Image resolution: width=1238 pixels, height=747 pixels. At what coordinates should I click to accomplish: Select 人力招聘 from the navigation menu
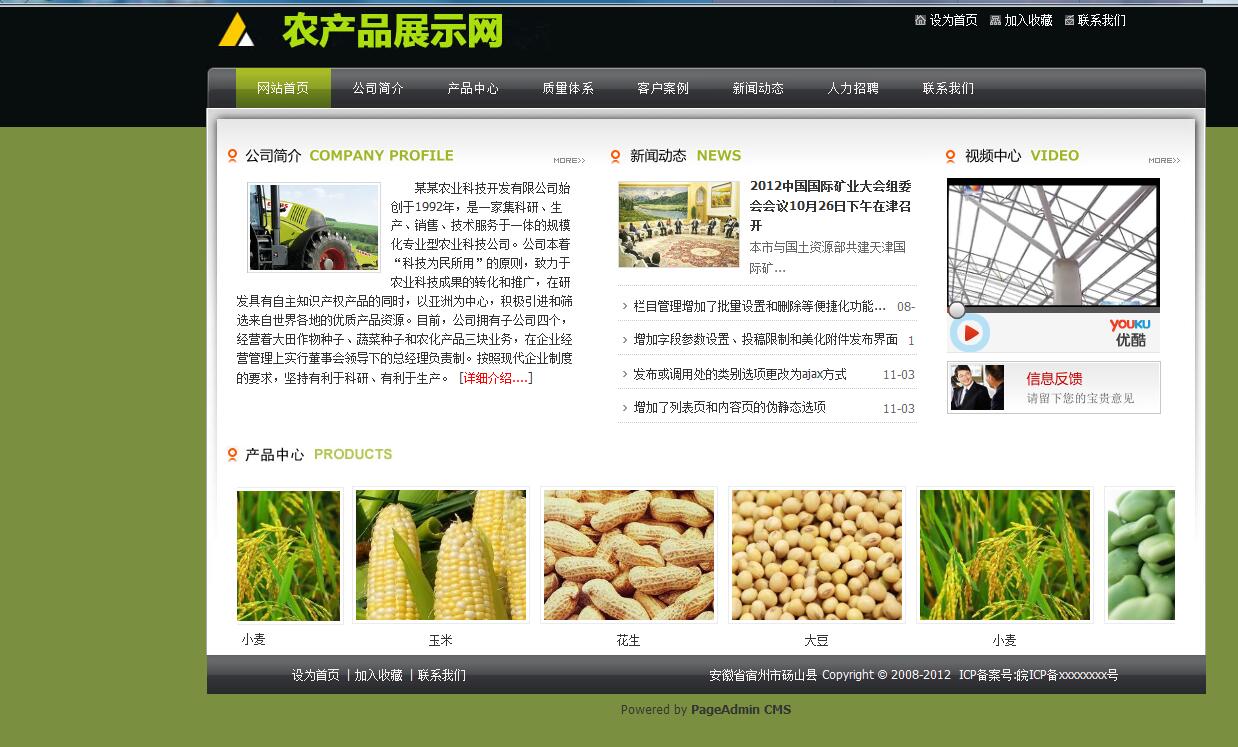(853, 88)
